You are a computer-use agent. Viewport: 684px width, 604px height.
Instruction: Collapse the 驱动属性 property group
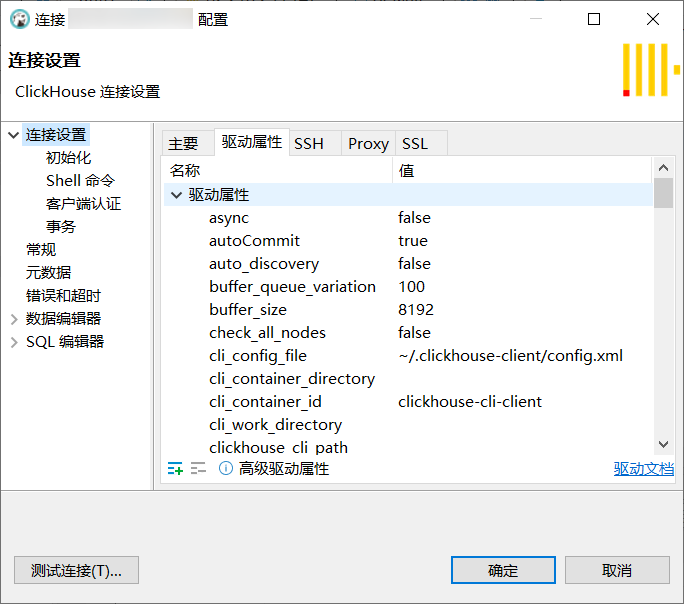176,195
